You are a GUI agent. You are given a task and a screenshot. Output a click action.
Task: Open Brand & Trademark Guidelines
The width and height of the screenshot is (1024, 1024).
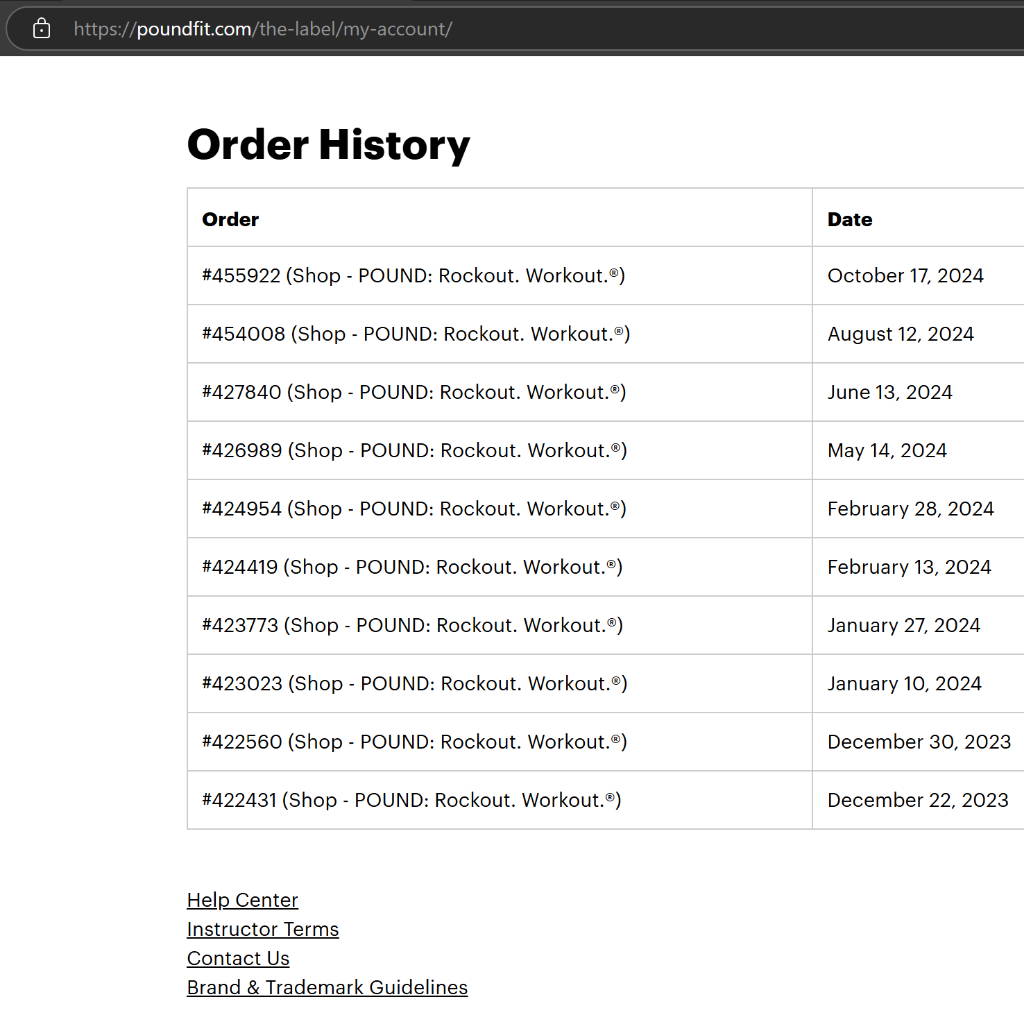click(327, 987)
